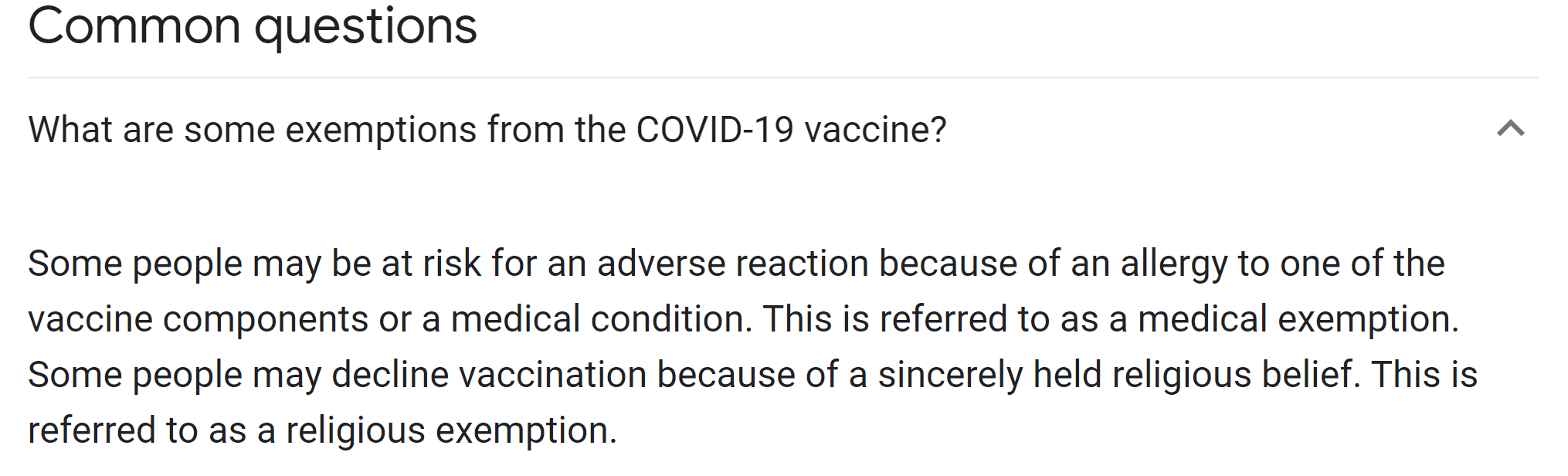The height and width of the screenshot is (476, 1568).
Task: Click 'decline vaccination' in the answer paragraph
Action: click(489, 374)
